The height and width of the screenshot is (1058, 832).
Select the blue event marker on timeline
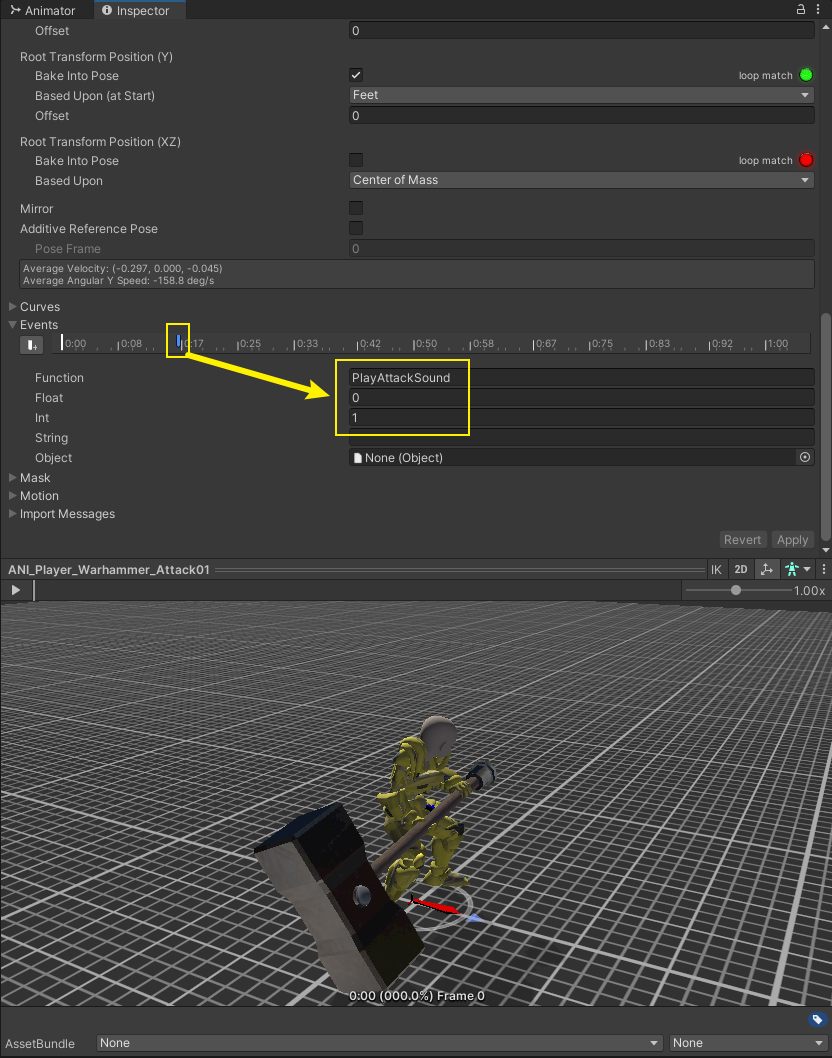pos(179,343)
